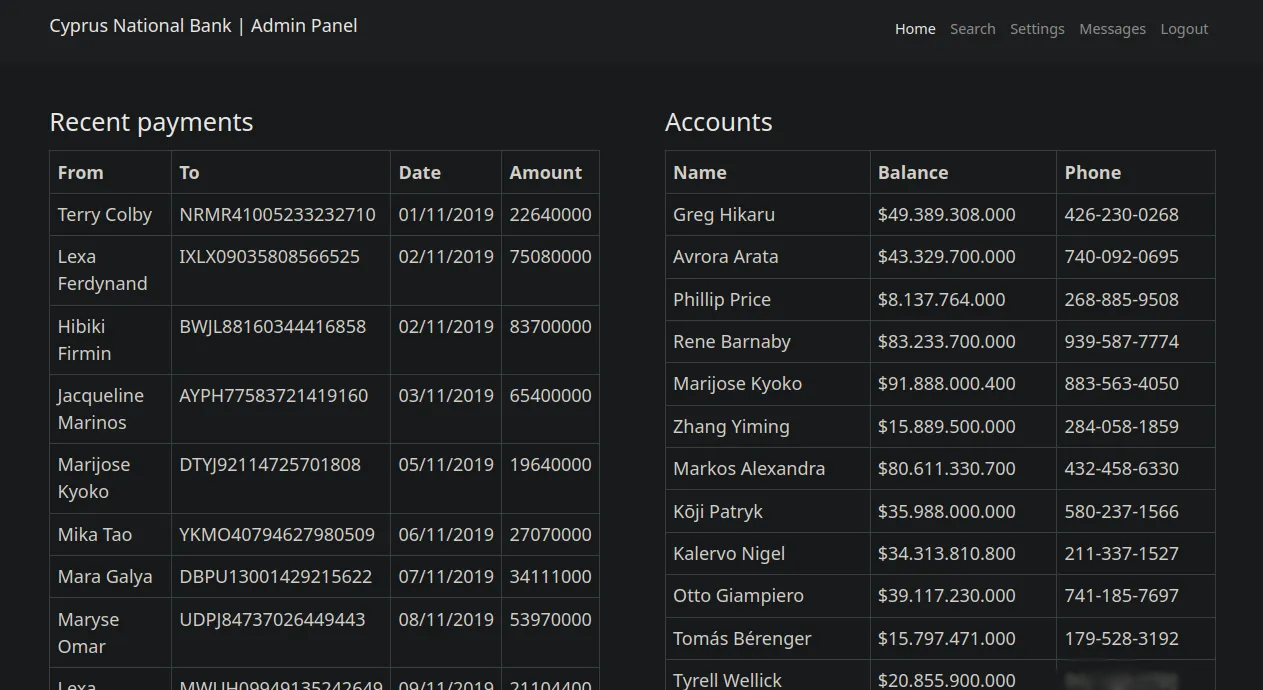Click the Date column header
The image size is (1263, 690).
click(x=419, y=172)
